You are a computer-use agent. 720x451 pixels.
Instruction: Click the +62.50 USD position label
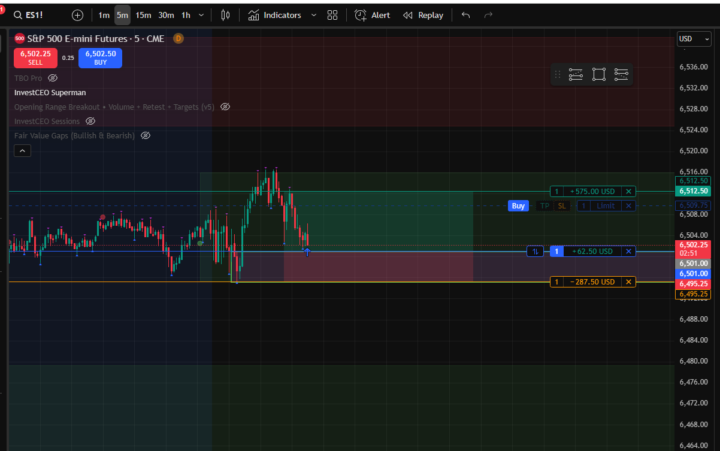(x=592, y=251)
